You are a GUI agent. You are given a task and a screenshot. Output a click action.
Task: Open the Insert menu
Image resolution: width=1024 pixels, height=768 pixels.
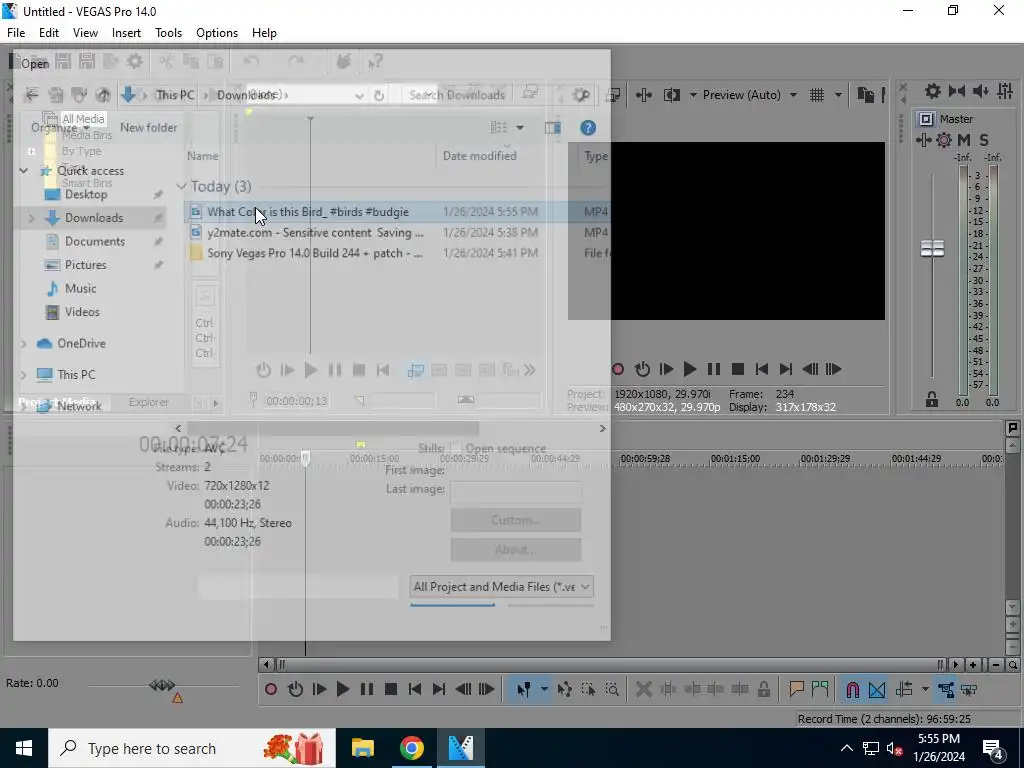[x=126, y=33]
